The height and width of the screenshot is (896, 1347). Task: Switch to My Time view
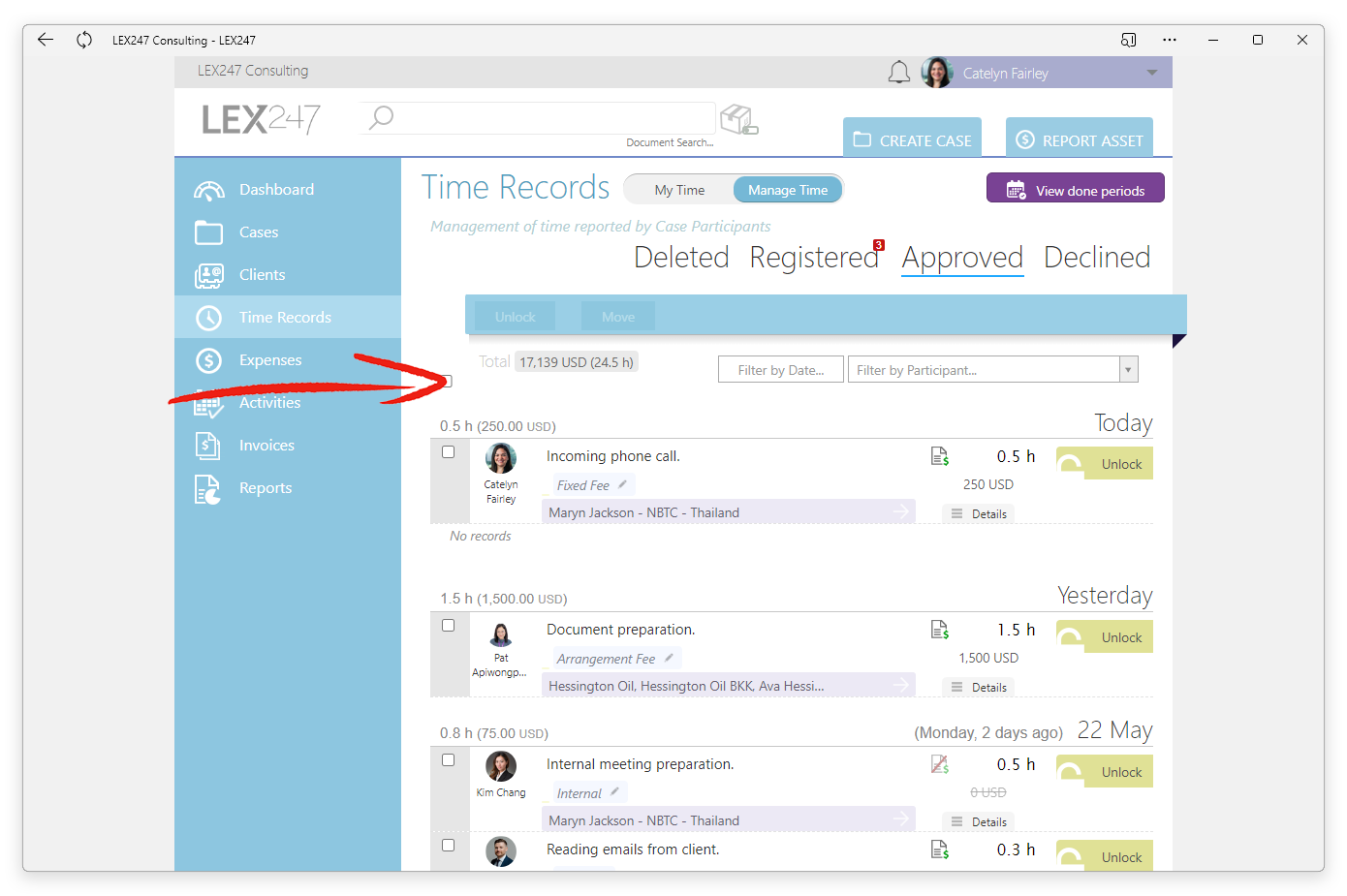coord(679,190)
